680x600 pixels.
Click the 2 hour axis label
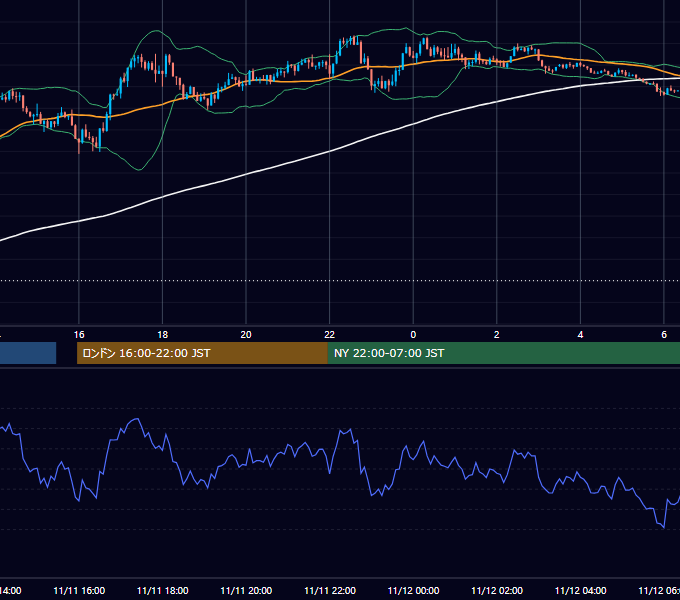click(x=497, y=335)
